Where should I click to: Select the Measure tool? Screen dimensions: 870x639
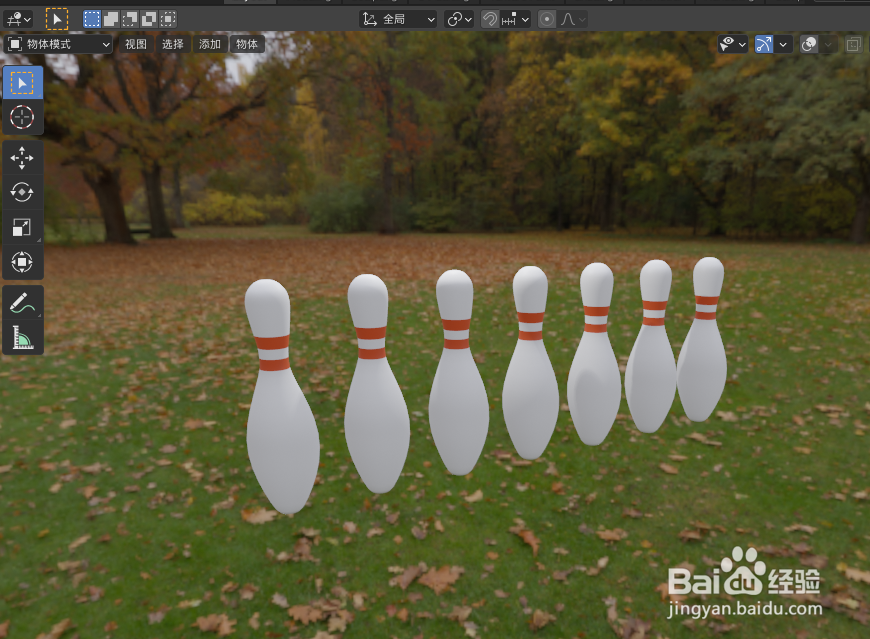(22, 335)
